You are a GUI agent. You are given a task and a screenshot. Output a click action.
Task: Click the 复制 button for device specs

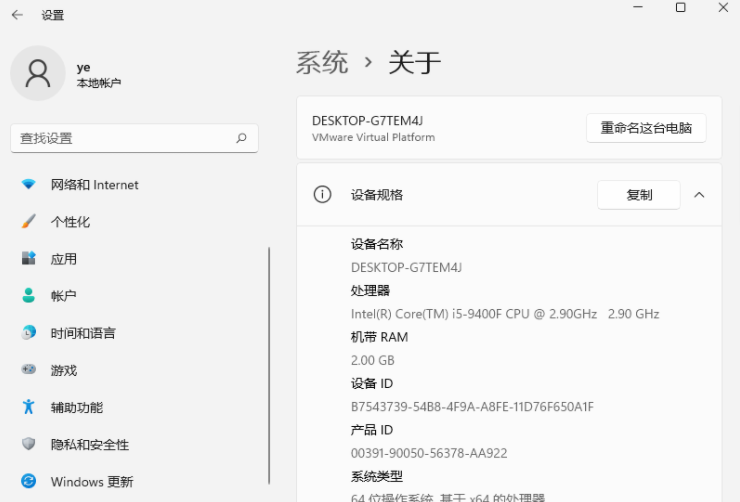pyautogui.click(x=638, y=195)
